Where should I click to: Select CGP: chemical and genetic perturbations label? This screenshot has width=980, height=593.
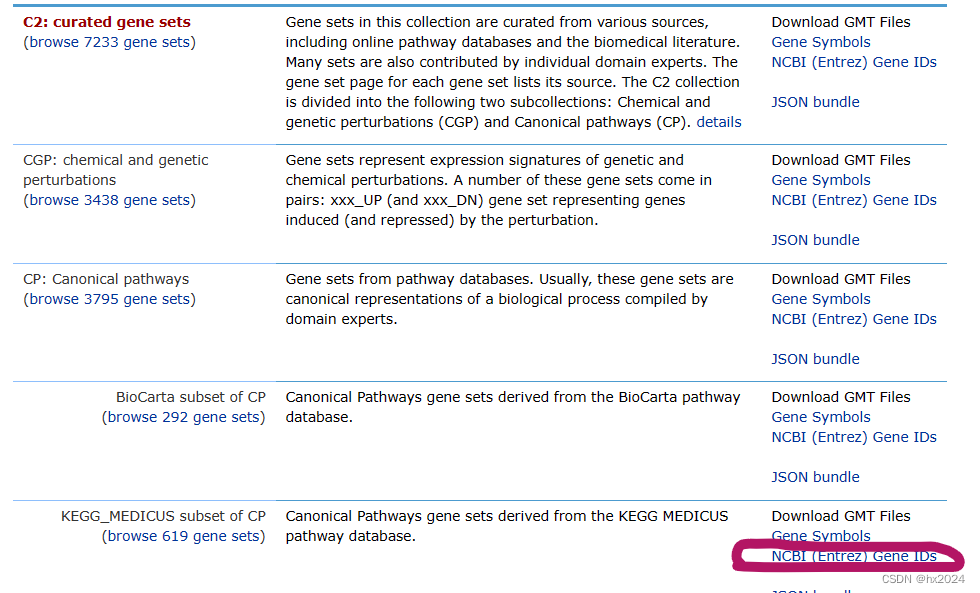(x=116, y=170)
